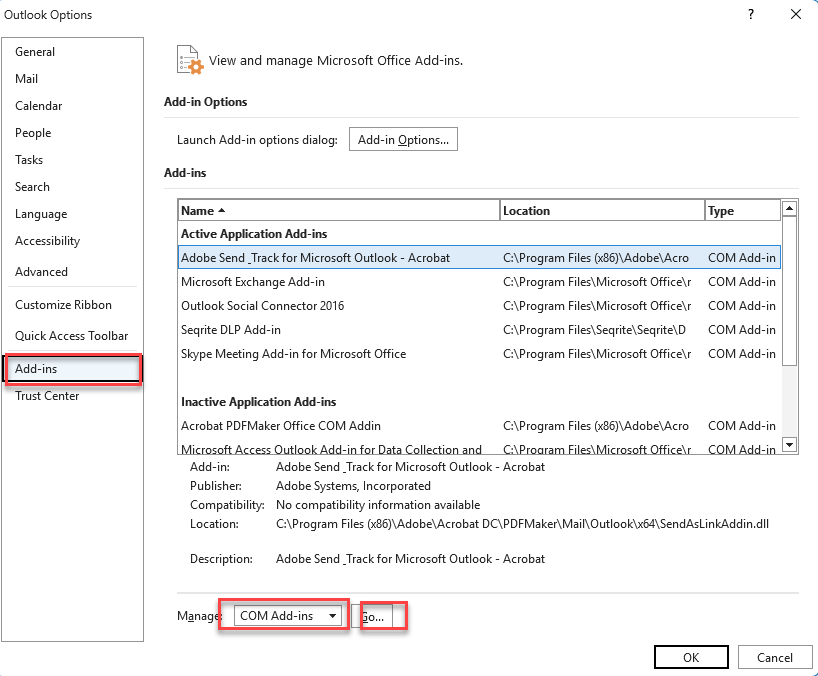Click the scroll up arrow of add-ins list

click(x=789, y=209)
